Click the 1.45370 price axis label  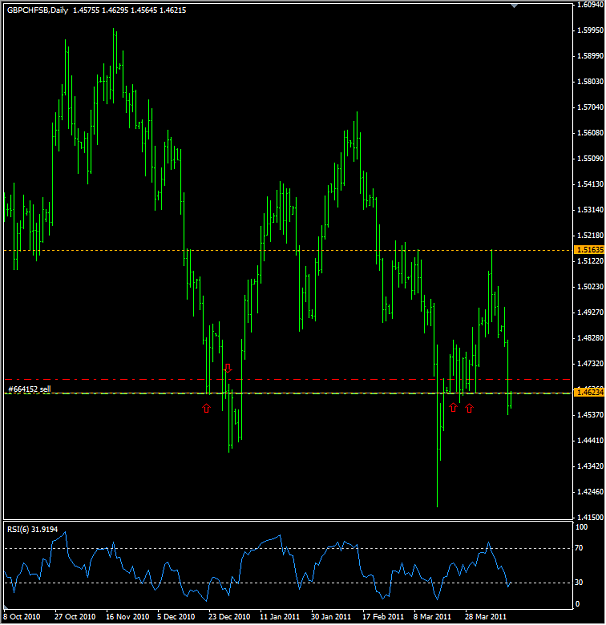(590, 415)
